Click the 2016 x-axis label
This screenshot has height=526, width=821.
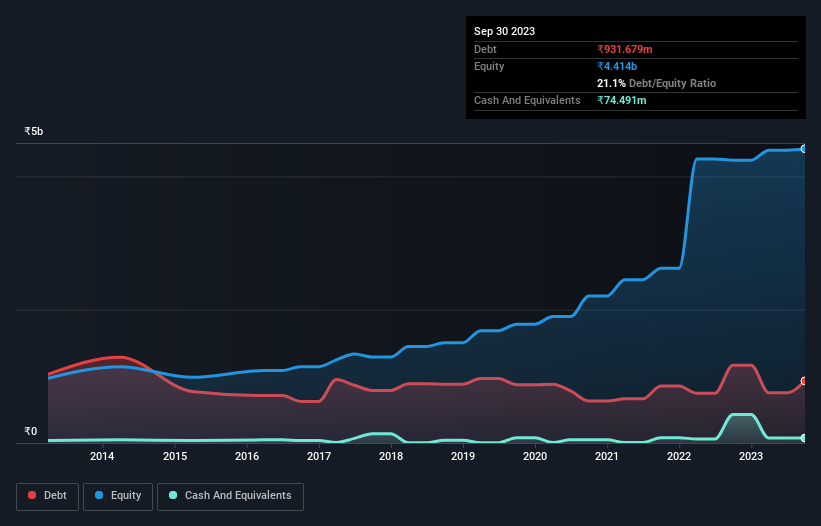[247, 456]
